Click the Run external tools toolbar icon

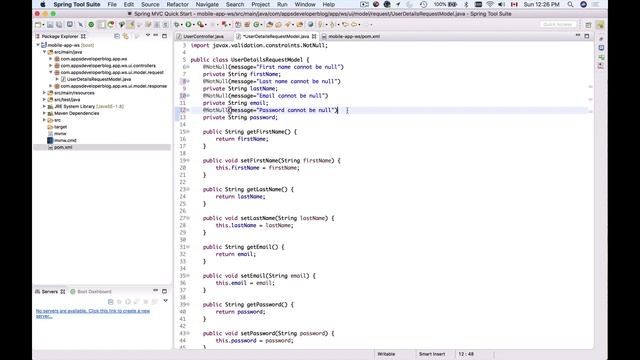pos(200,24)
